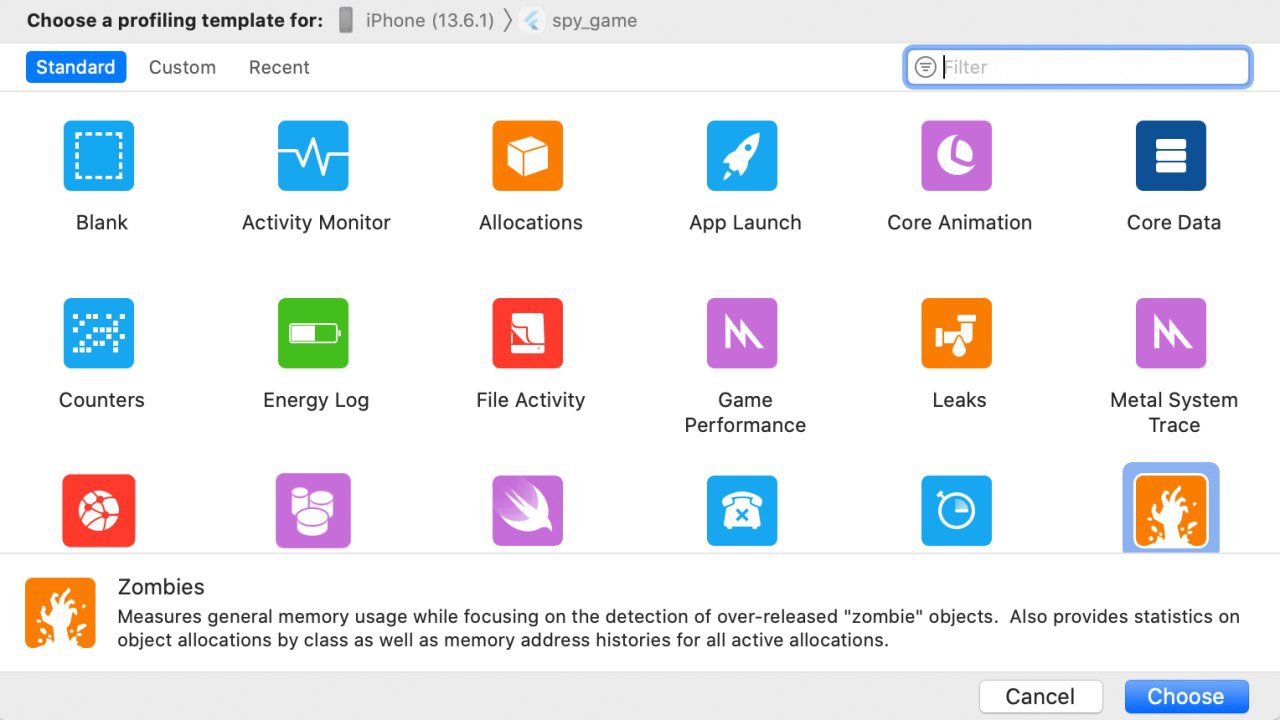This screenshot has width=1280, height=720.
Task: Select the Core Animation template
Action: (957, 156)
